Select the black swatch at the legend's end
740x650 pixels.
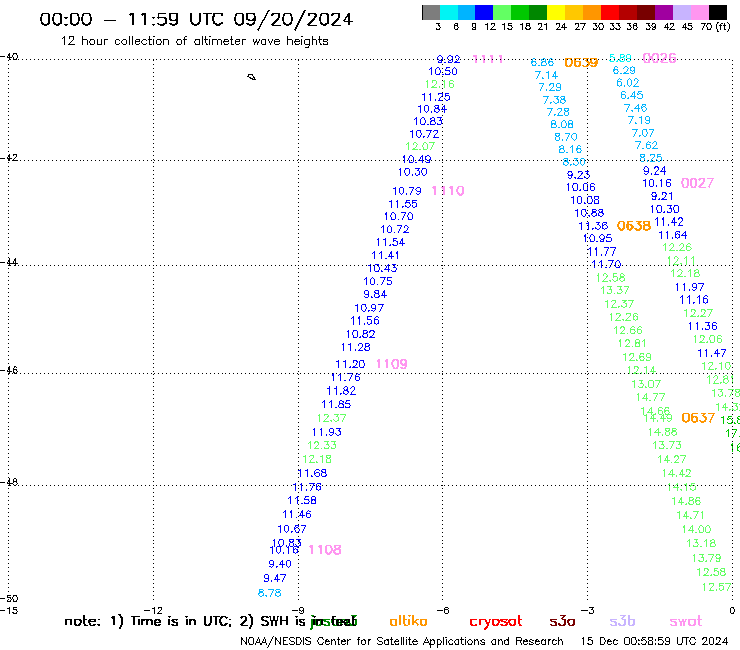tap(718, 12)
